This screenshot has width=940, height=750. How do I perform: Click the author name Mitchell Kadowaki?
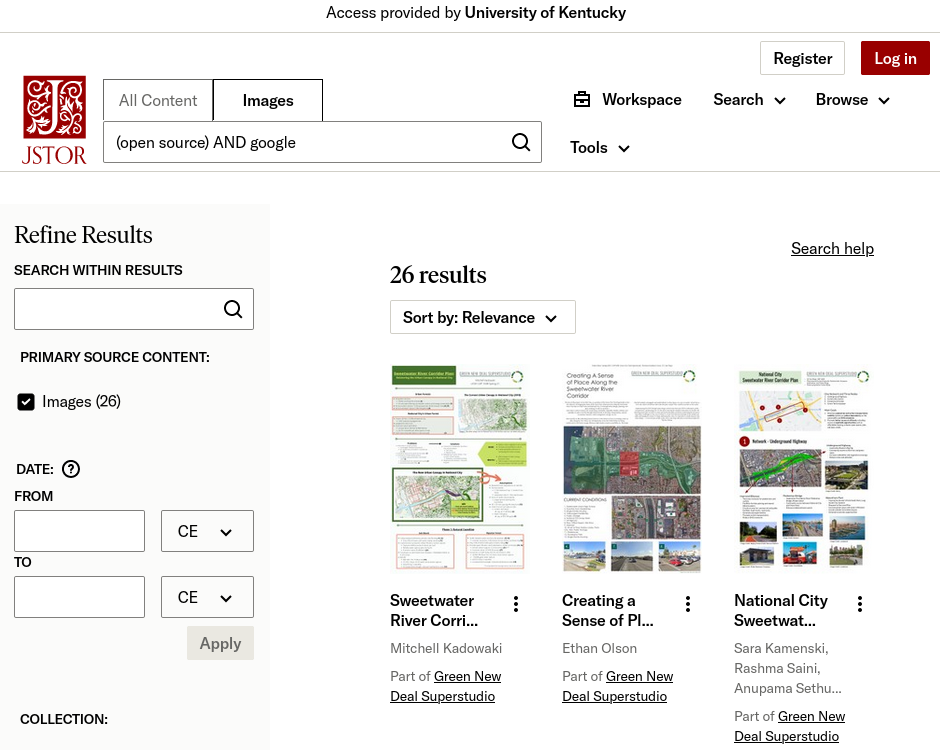click(446, 648)
